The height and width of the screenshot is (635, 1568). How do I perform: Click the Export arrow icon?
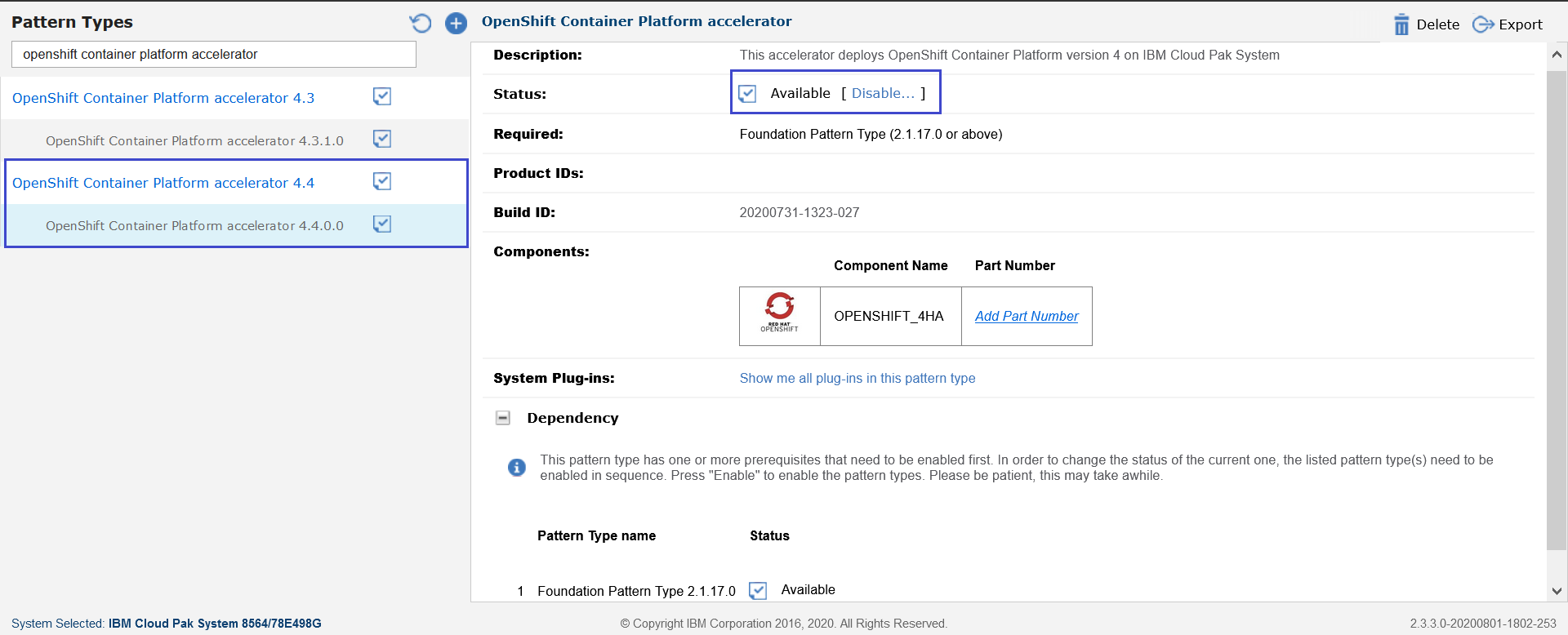[1483, 24]
